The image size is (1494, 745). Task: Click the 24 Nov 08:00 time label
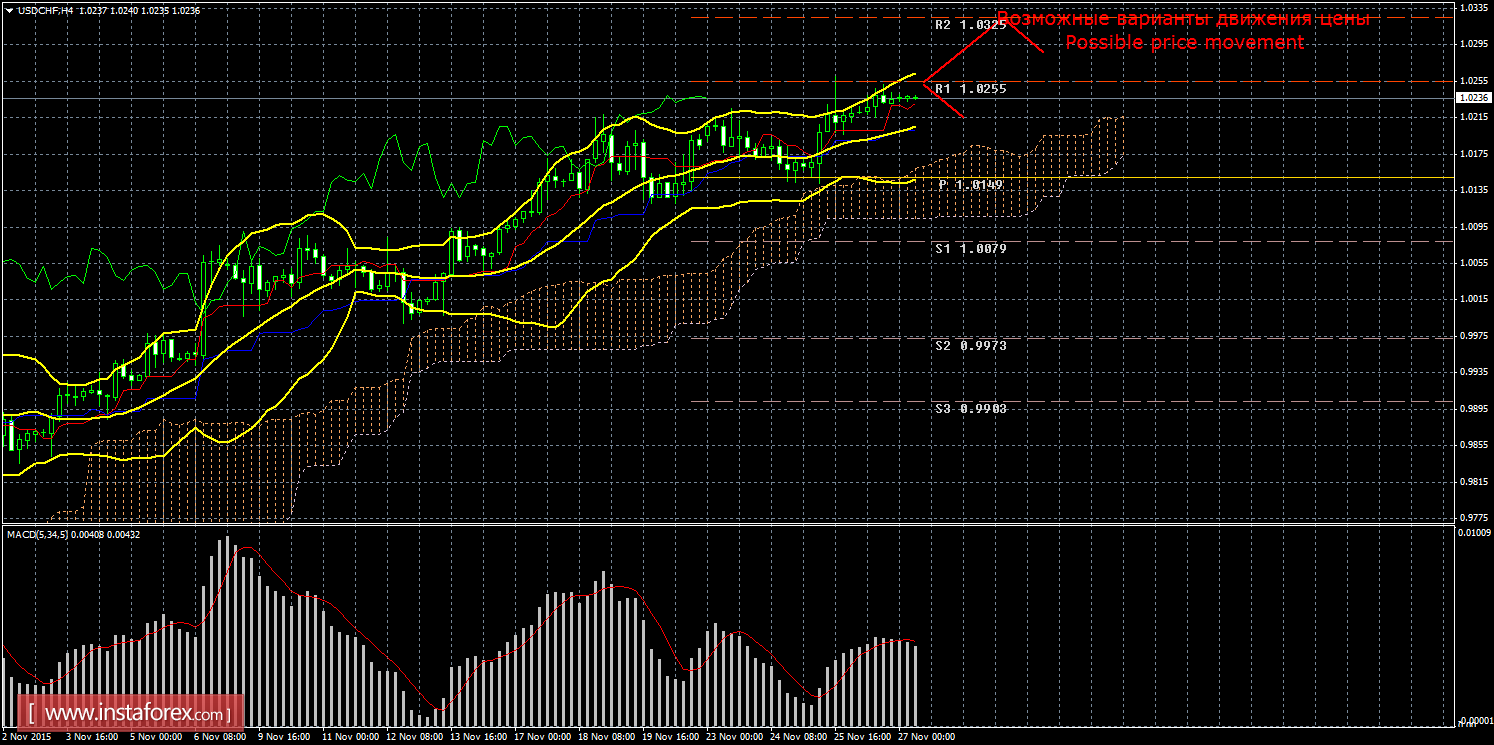tap(798, 737)
